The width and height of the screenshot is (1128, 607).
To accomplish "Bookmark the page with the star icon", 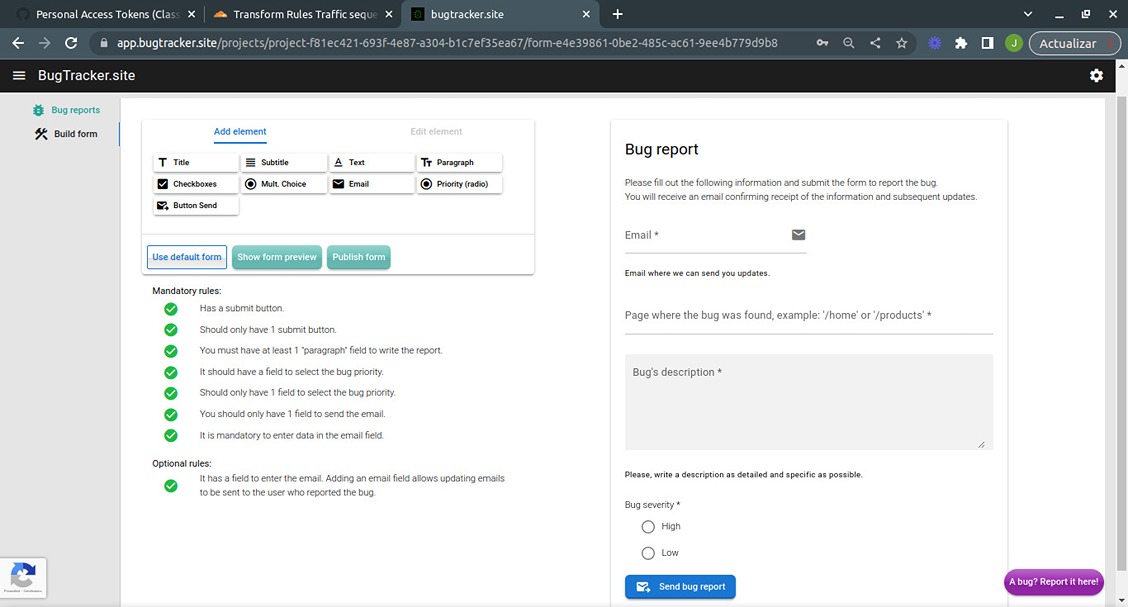I will click(901, 43).
